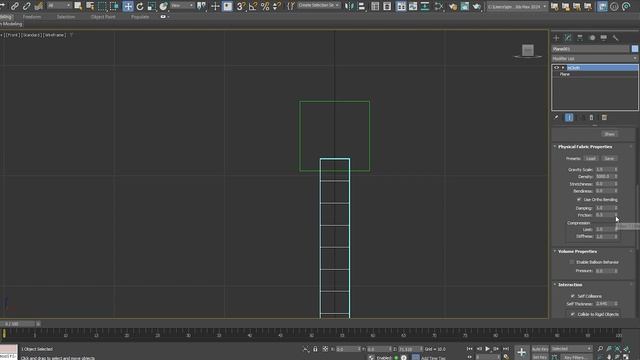Toggle Collide to Rigid Objects checkbox
This screenshot has width=640, height=360.
(x=573, y=314)
